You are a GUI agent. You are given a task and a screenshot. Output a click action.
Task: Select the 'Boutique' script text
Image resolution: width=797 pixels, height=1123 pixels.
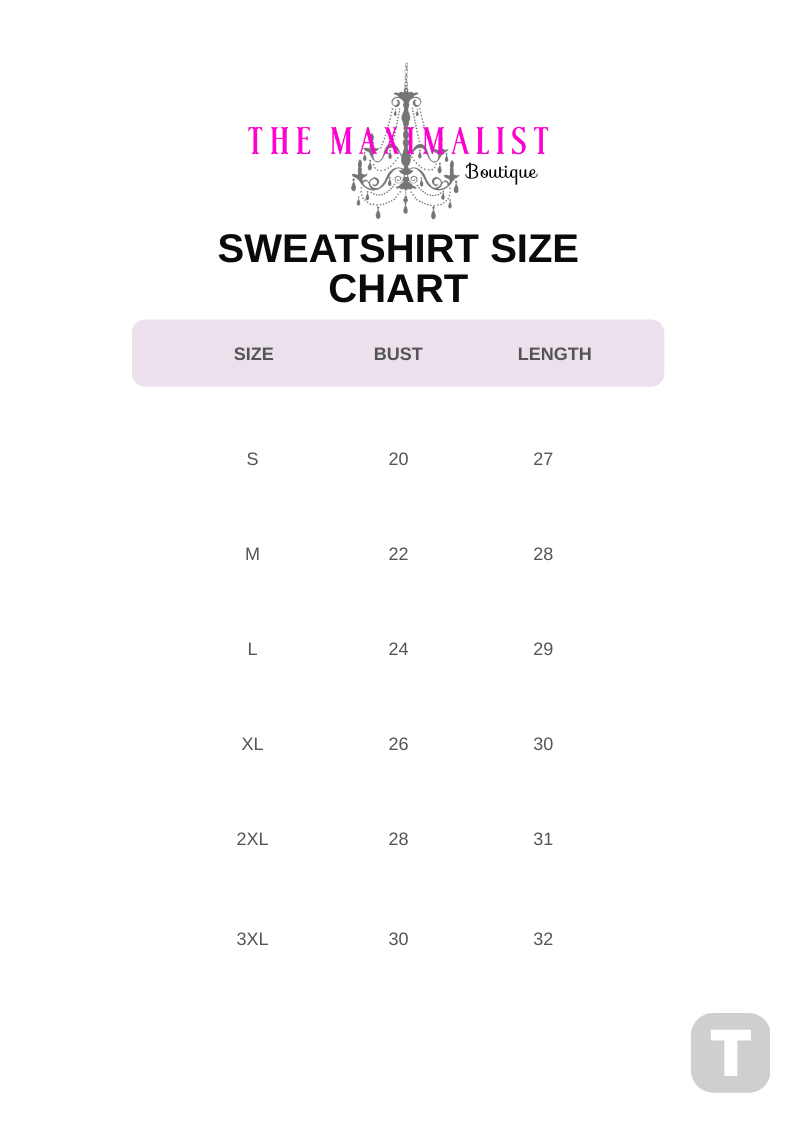(502, 172)
